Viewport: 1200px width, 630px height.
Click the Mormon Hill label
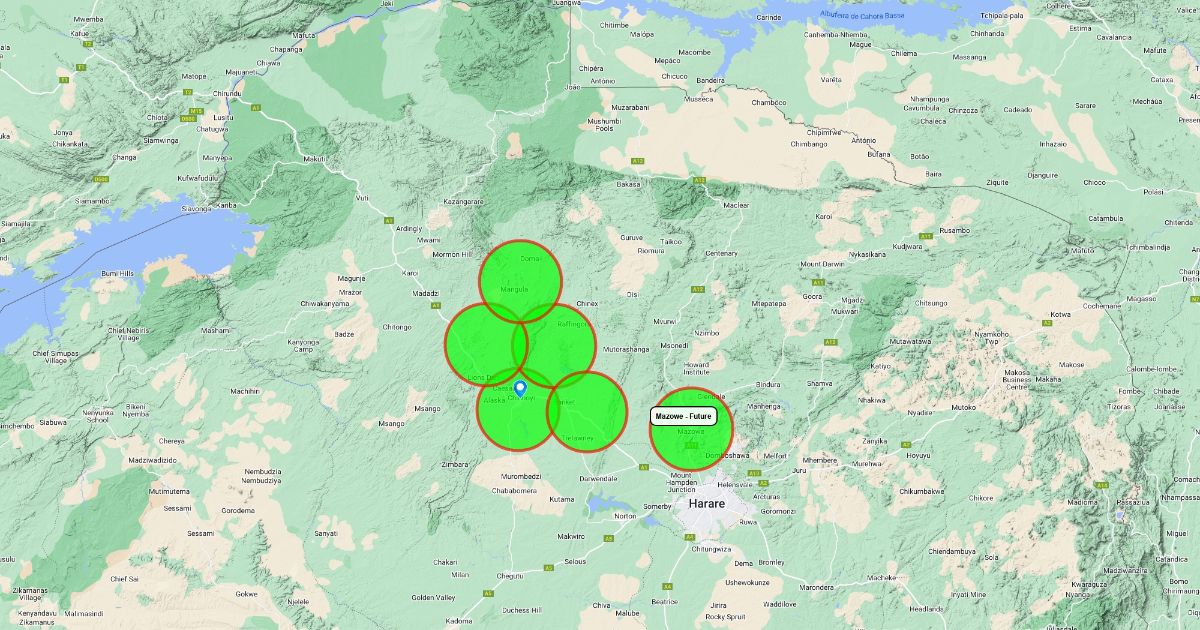(451, 254)
